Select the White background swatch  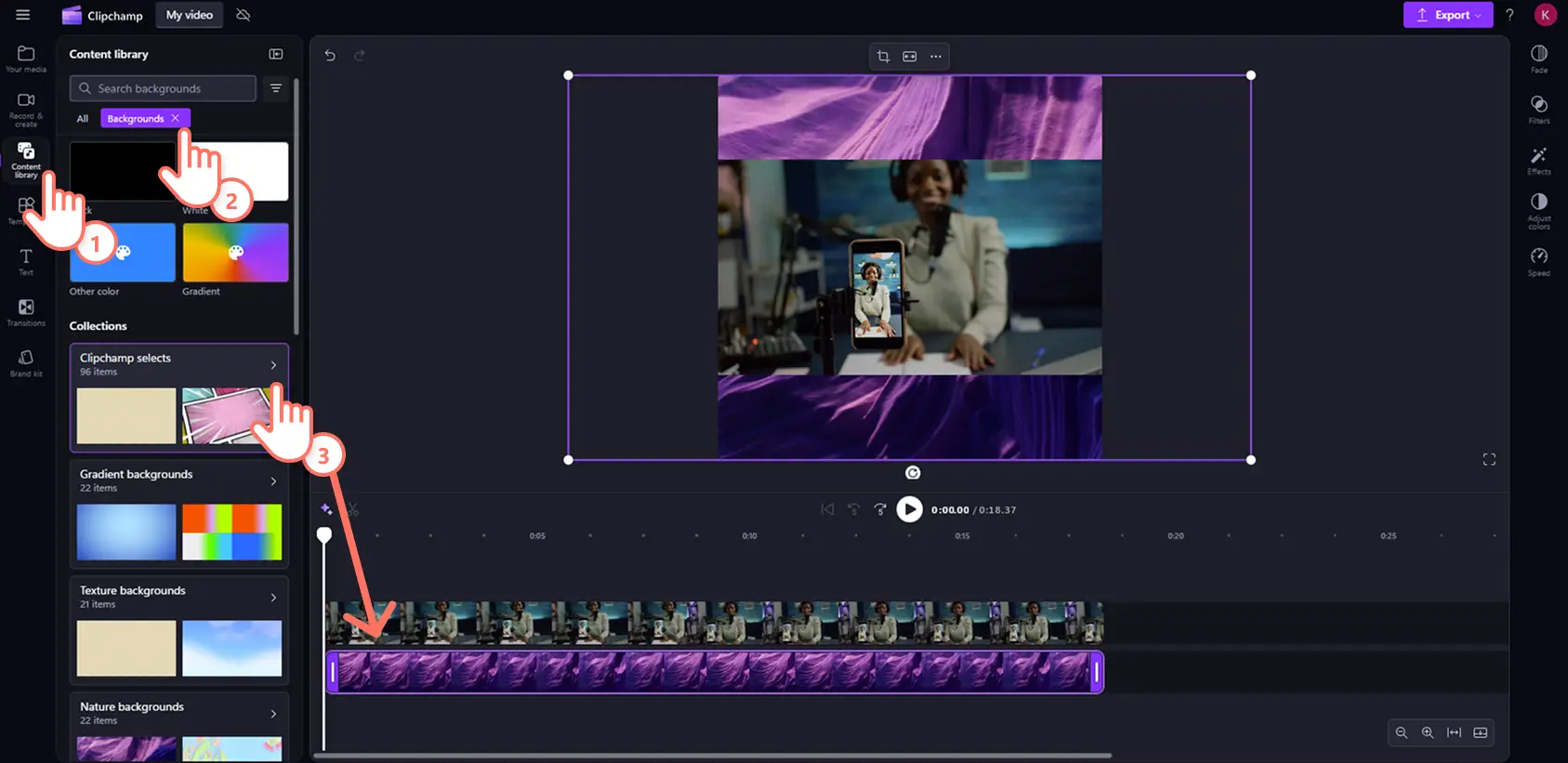pyautogui.click(x=236, y=172)
